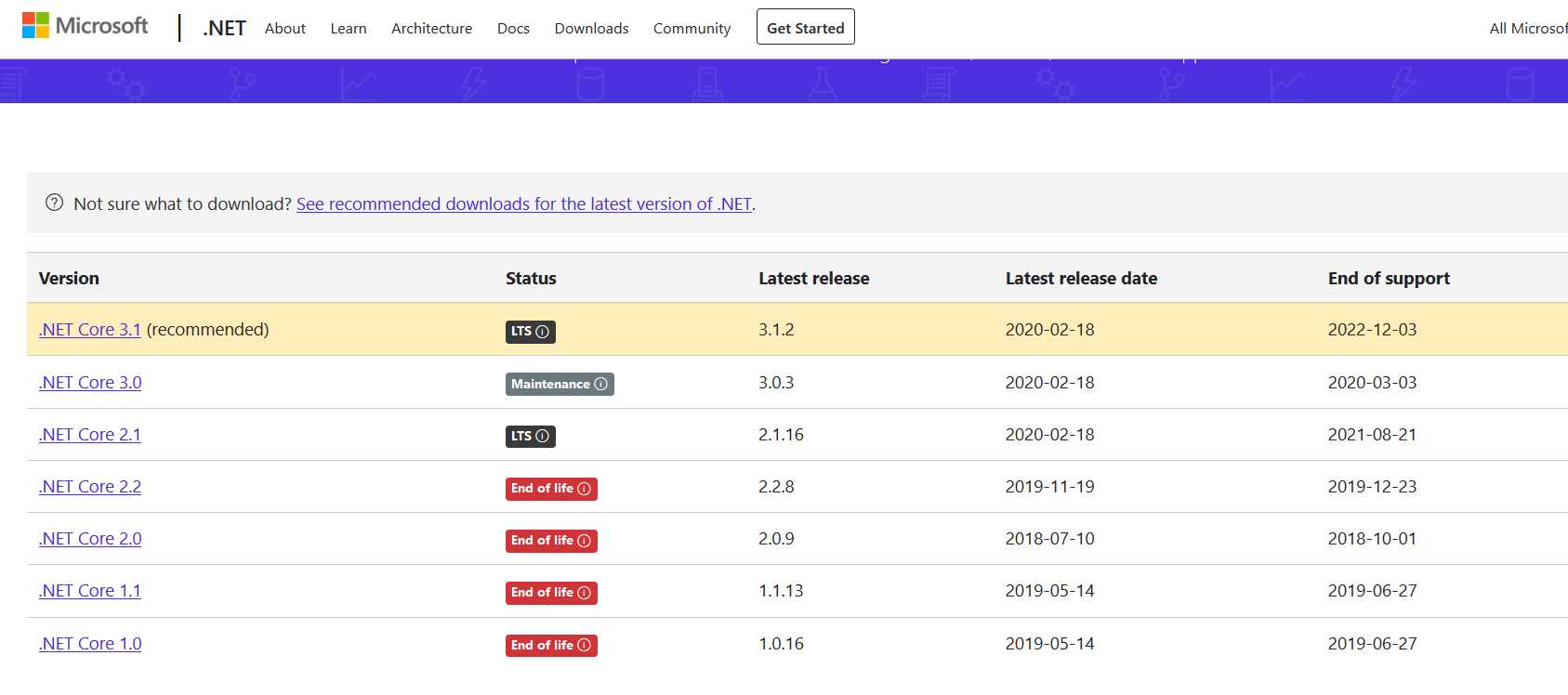Click the Status column header
The height and width of the screenshot is (695, 1568).
coord(531,278)
